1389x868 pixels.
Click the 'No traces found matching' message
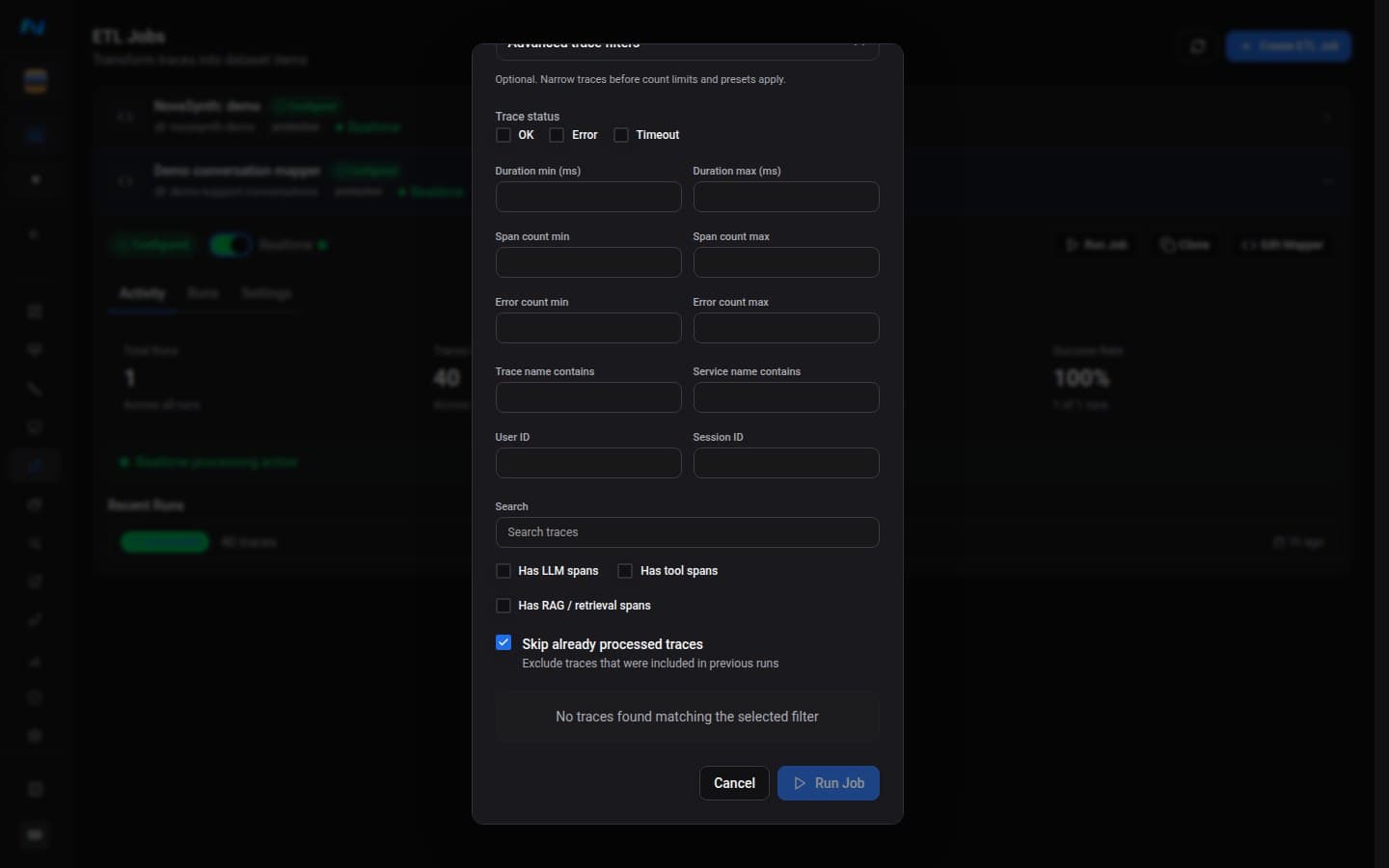[688, 717]
